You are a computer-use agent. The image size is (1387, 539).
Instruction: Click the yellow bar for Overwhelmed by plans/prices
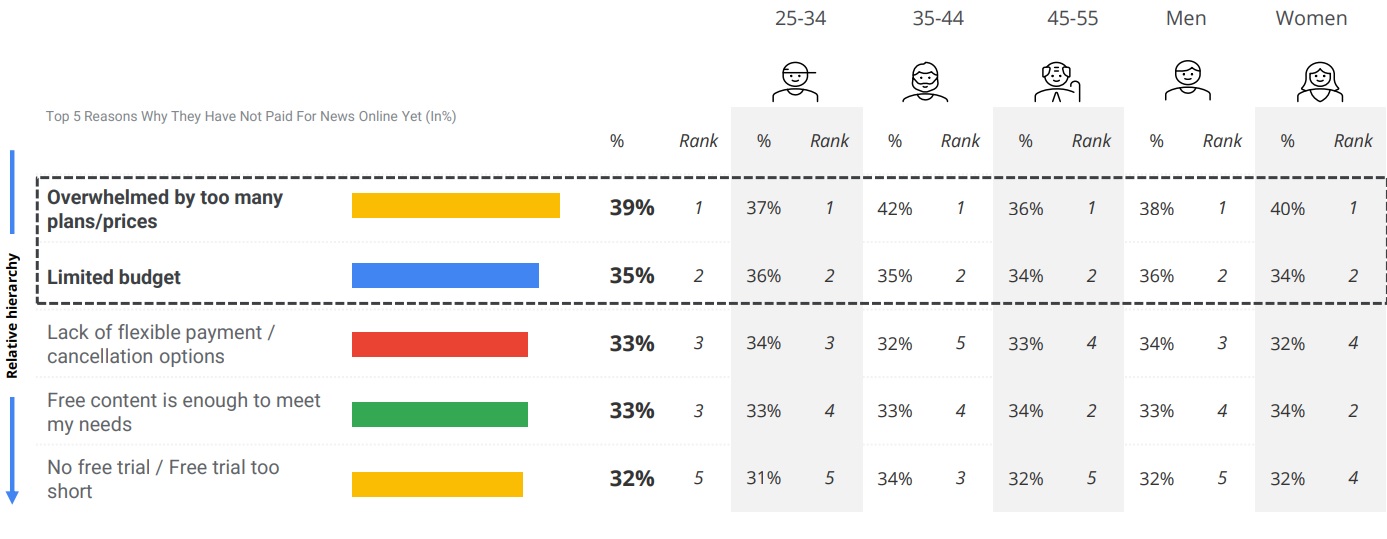pos(455,206)
